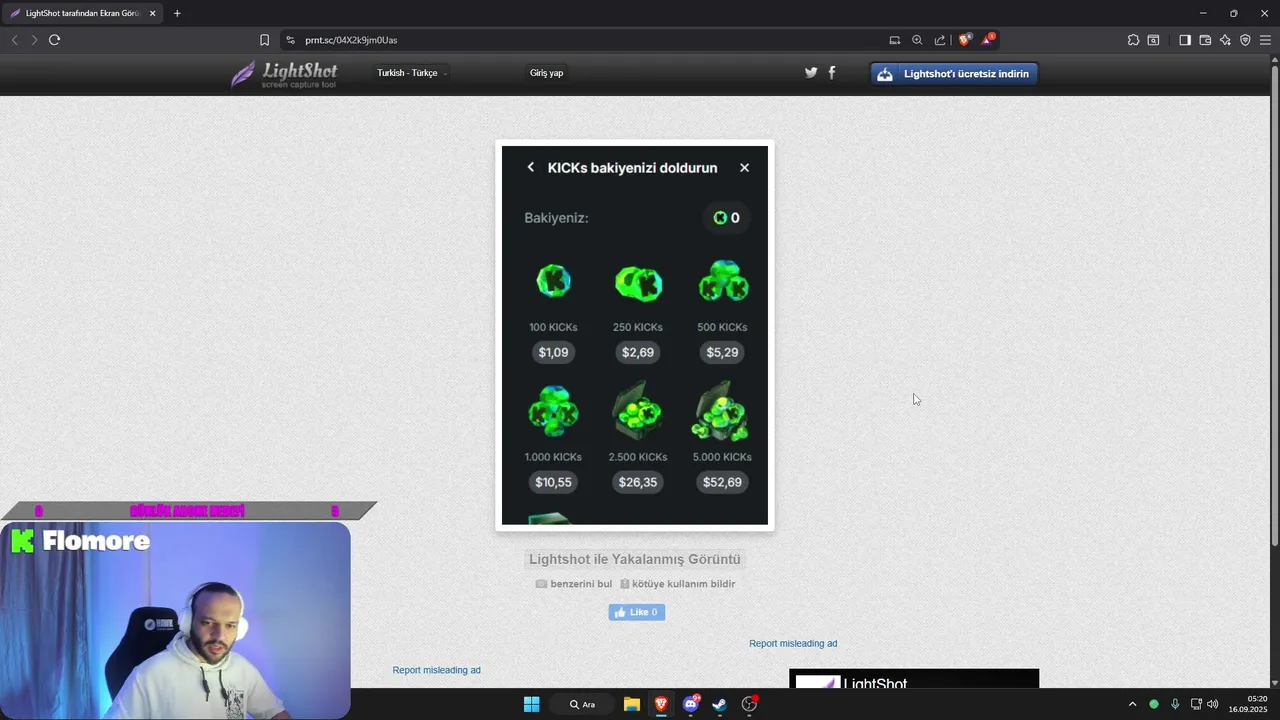Click kötüye kullanım bildir link

(x=677, y=584)
